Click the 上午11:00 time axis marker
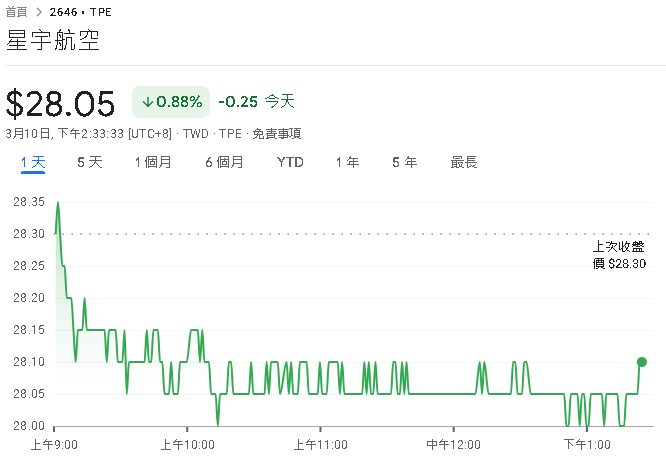The image size is (666, 469). coord(319,444)
